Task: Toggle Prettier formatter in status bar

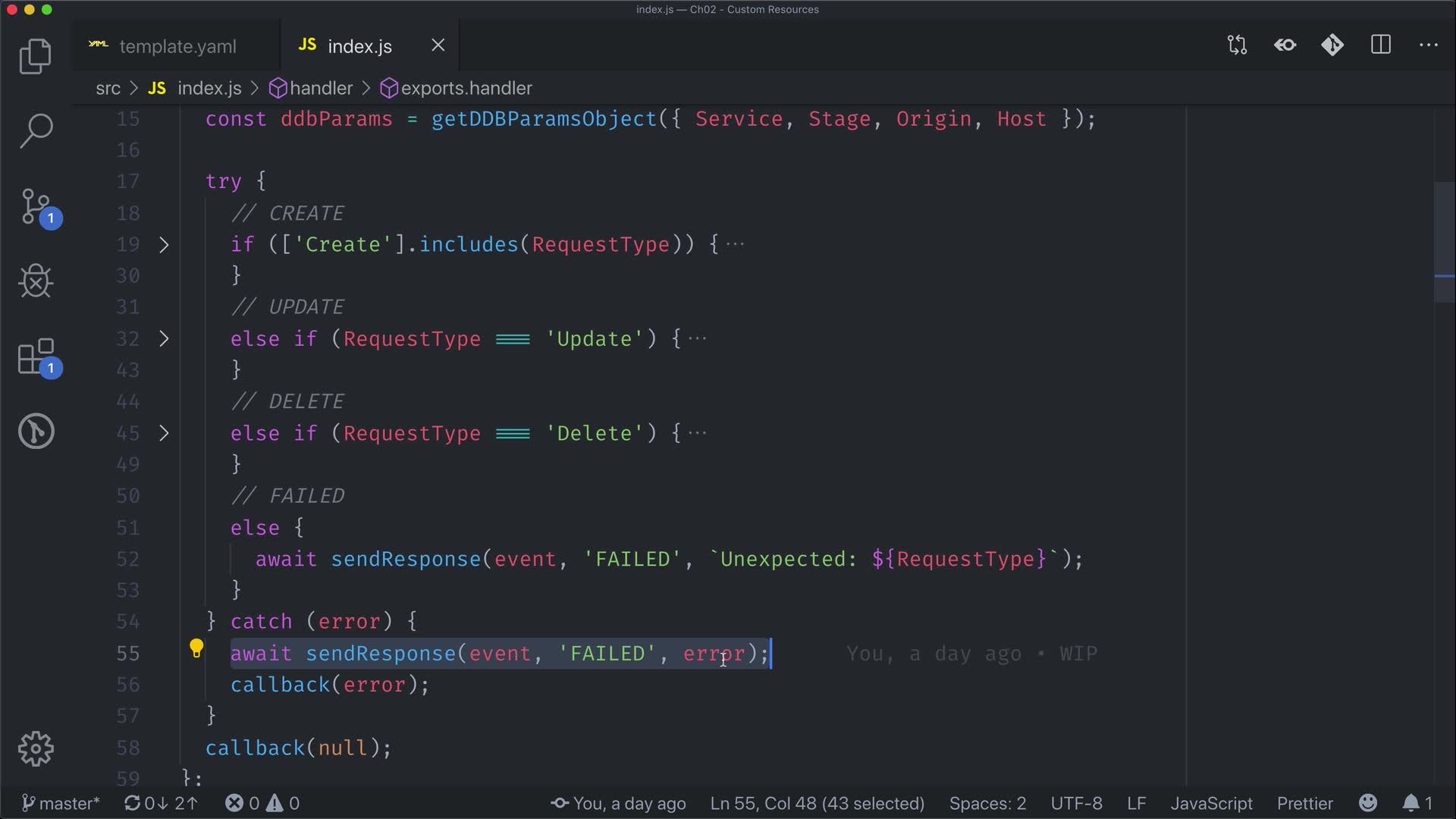Action: [x=1304, y=803]
